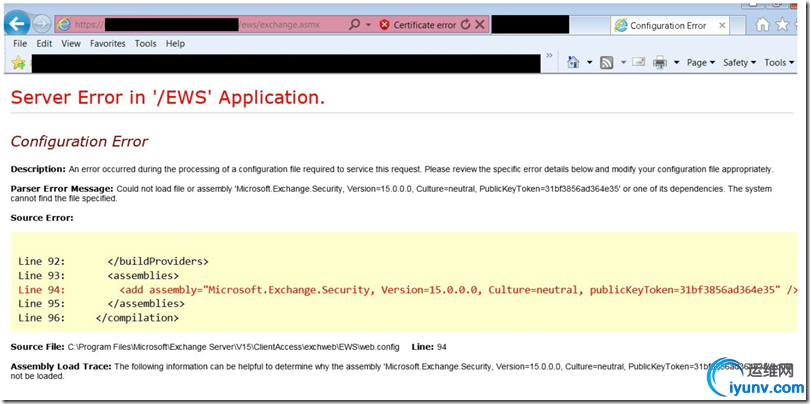The height and width of the screenshot is (404, 810).
Task: Open the Print dropdown arrow
Action: [677, 63]
